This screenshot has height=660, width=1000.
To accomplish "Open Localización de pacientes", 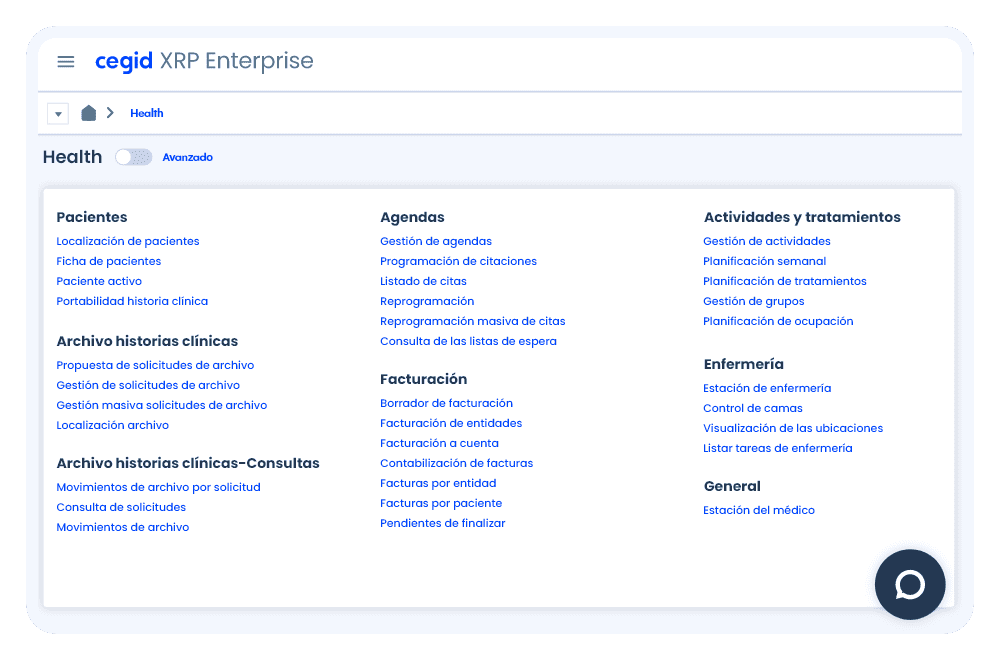I will (128, 241).
